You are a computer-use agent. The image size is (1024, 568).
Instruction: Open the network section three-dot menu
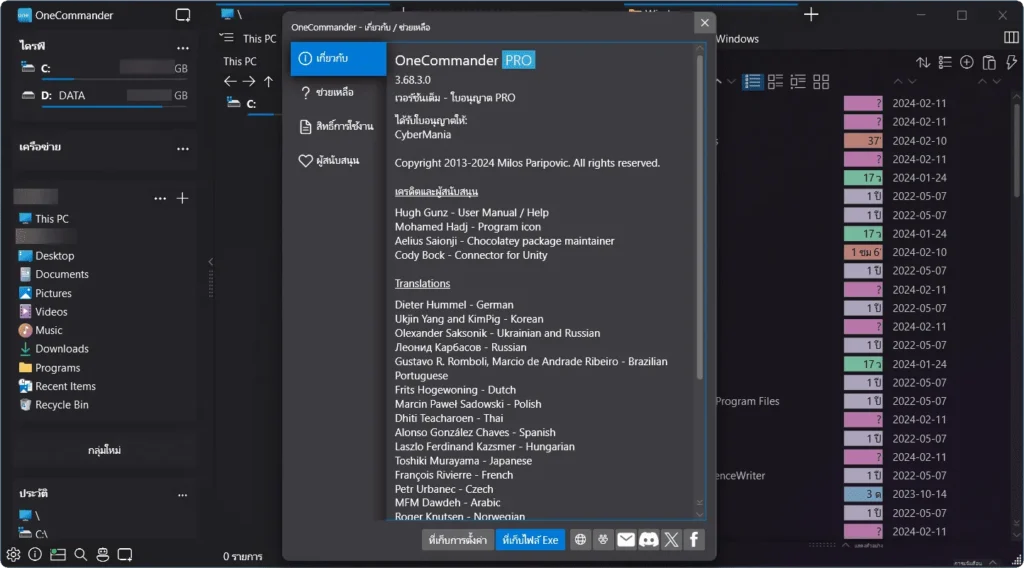[182, 148]
